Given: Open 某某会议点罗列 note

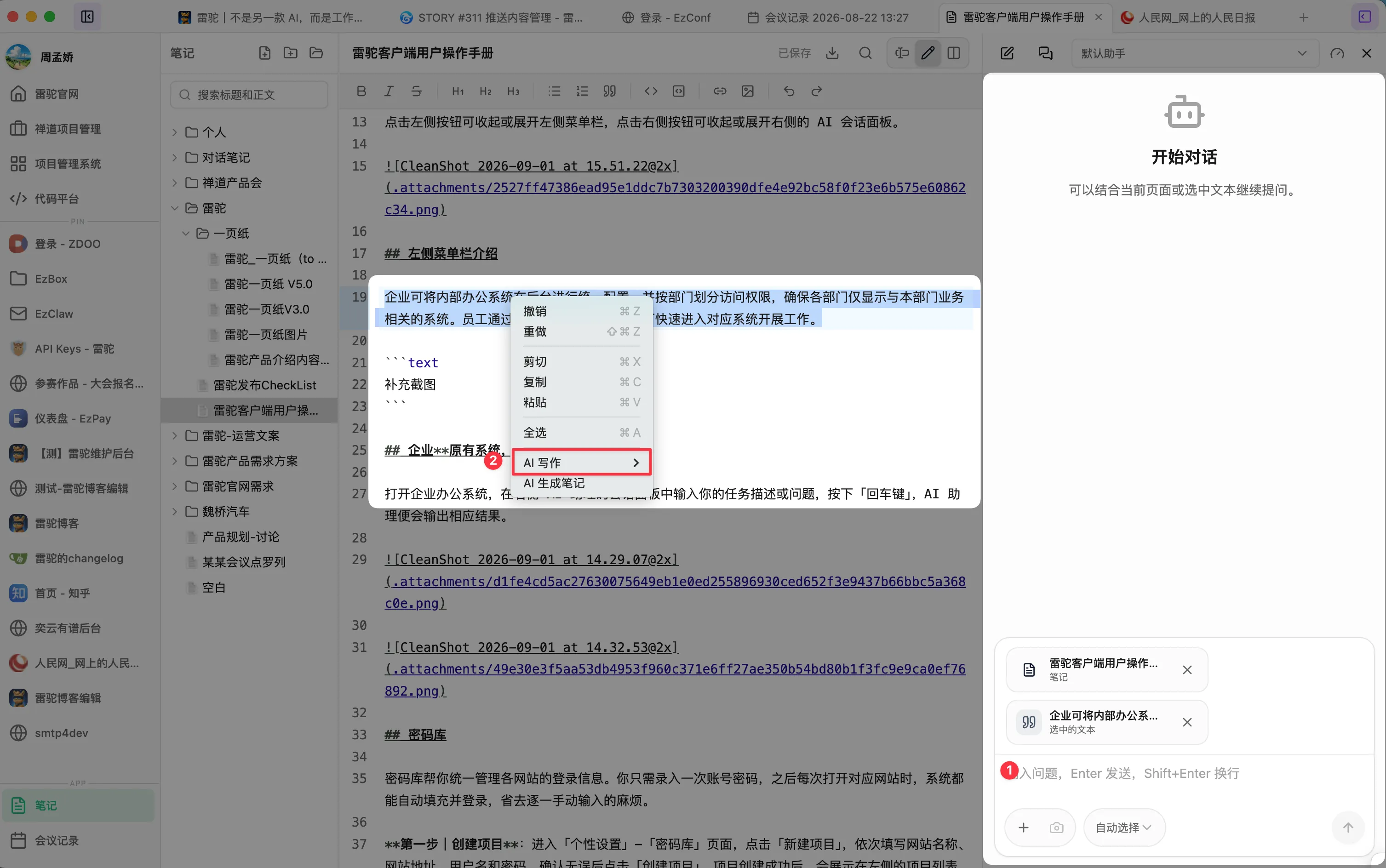Looking at the screenshot, I should click(x=249, y=562).
